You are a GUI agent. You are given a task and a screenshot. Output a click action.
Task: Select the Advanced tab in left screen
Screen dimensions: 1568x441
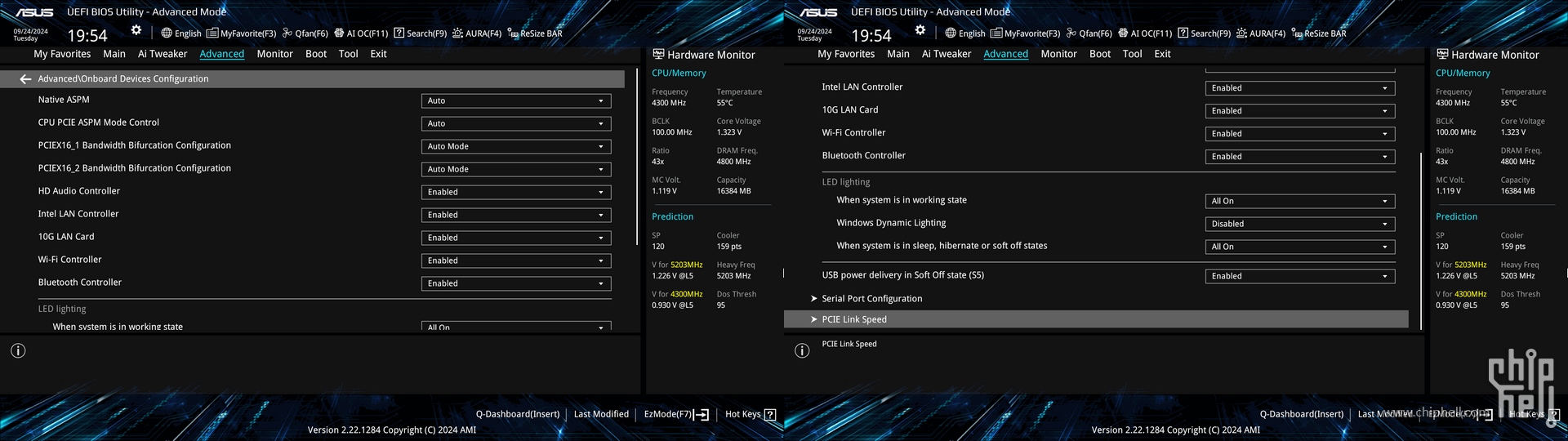pos(222,54)
